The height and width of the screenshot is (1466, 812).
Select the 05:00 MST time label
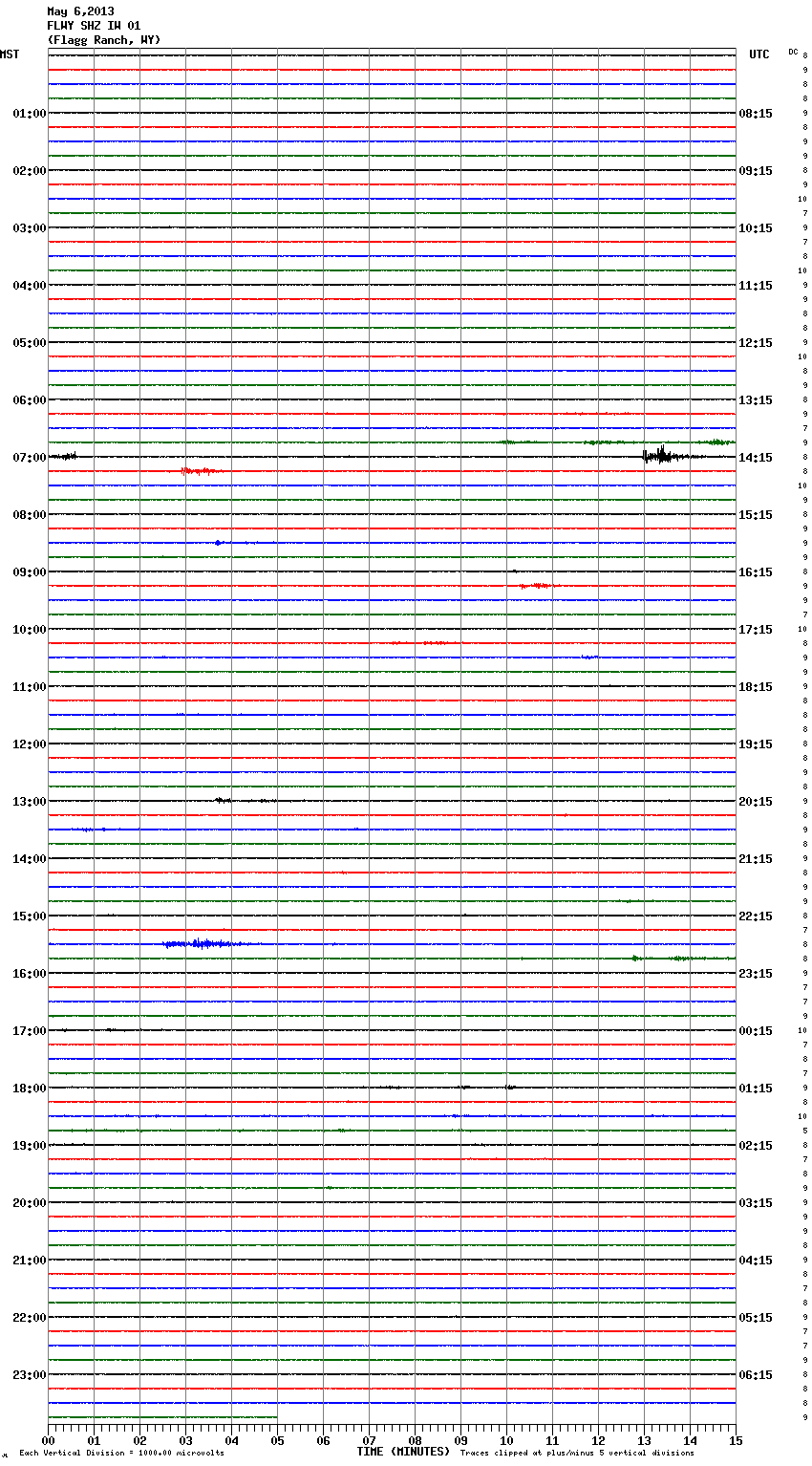(x=30, y=343)
